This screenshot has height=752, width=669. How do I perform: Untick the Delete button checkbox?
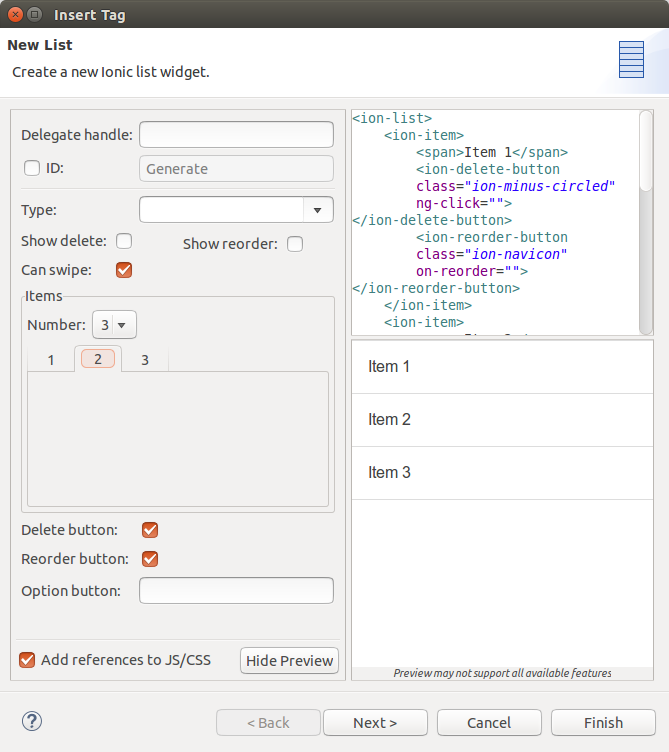[x=150, y=530]
